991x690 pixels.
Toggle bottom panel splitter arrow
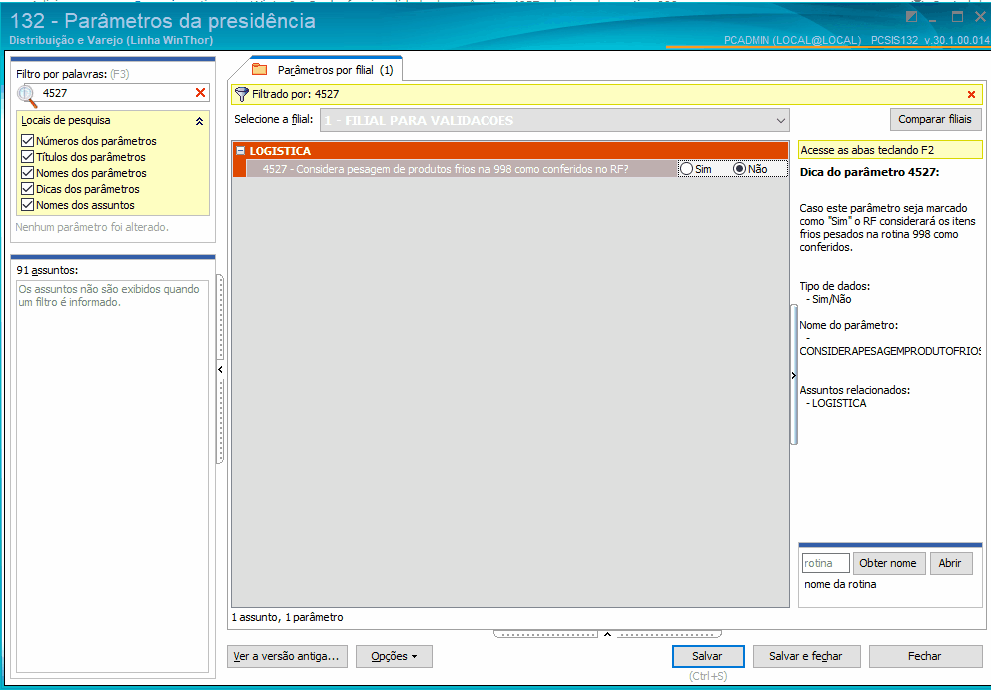[x=607, y=634]
